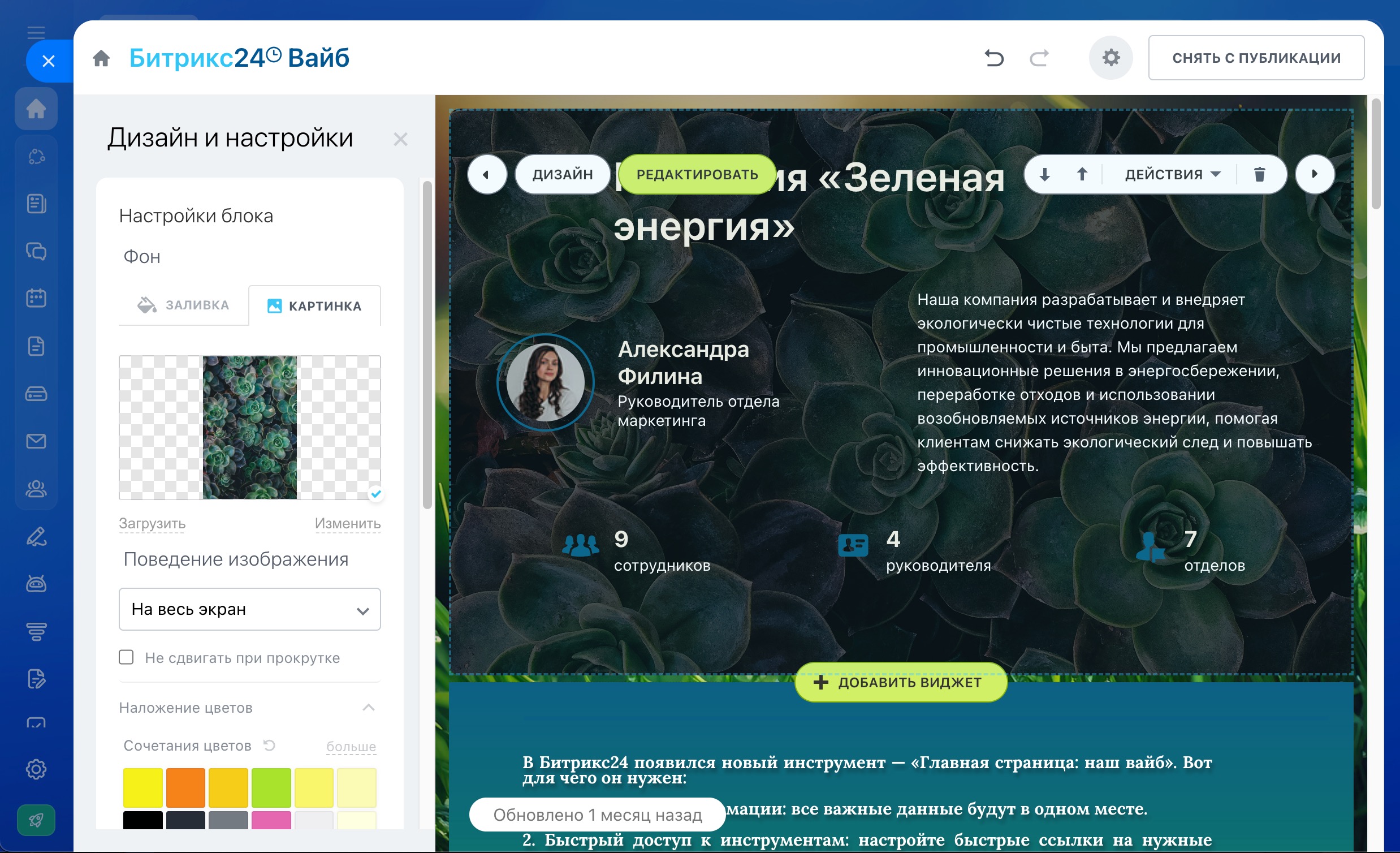The width and height of the screenshot is (1400, 853).
Task: Click the Загрузить link
Action: tap(152, 523)
